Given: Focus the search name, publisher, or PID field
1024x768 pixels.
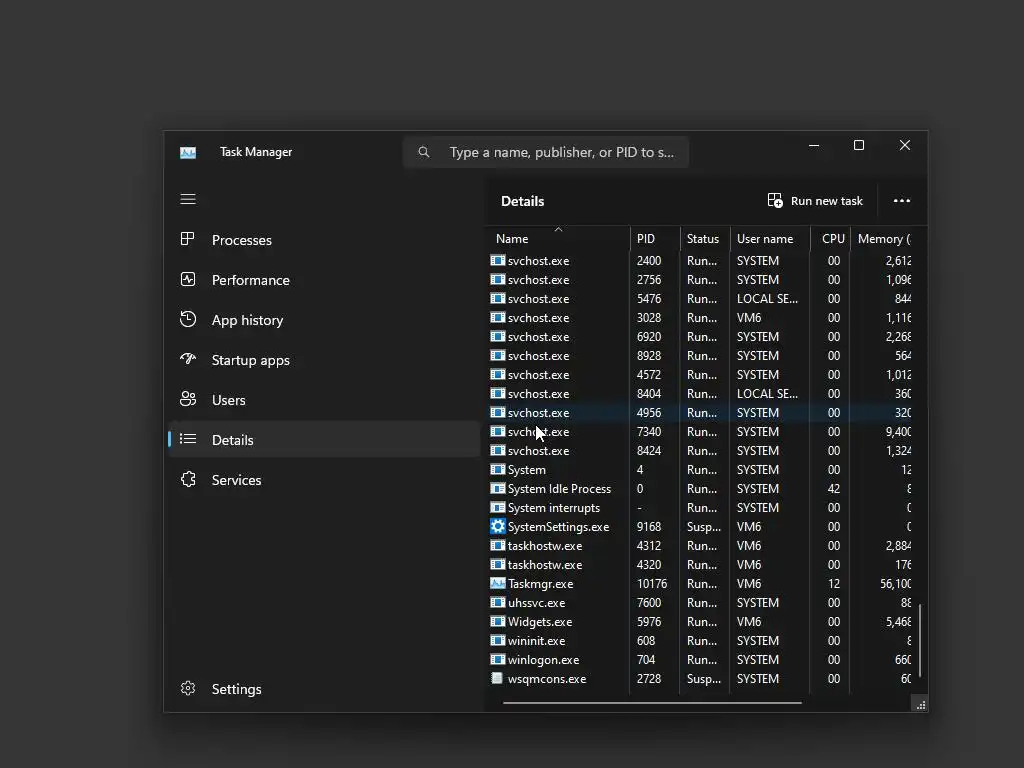Looking at the screenshot, I should coord(546,152).
